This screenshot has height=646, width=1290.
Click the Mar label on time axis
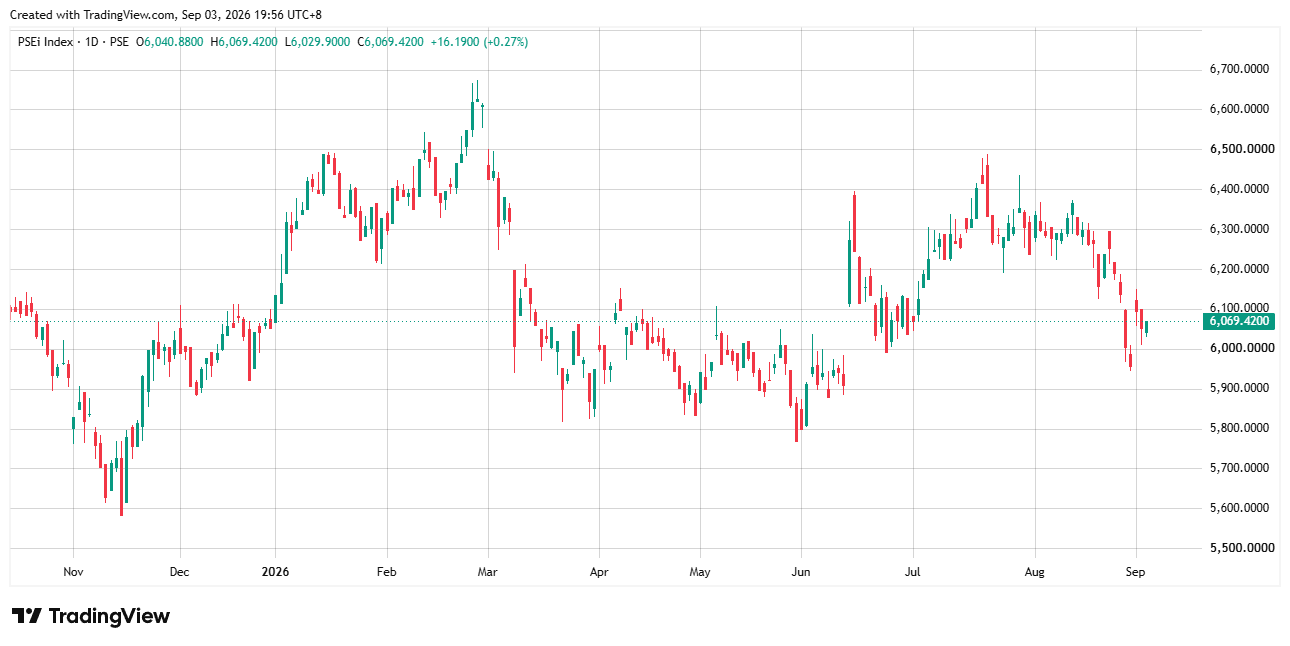pyautogui.click(x=488, y=572)
